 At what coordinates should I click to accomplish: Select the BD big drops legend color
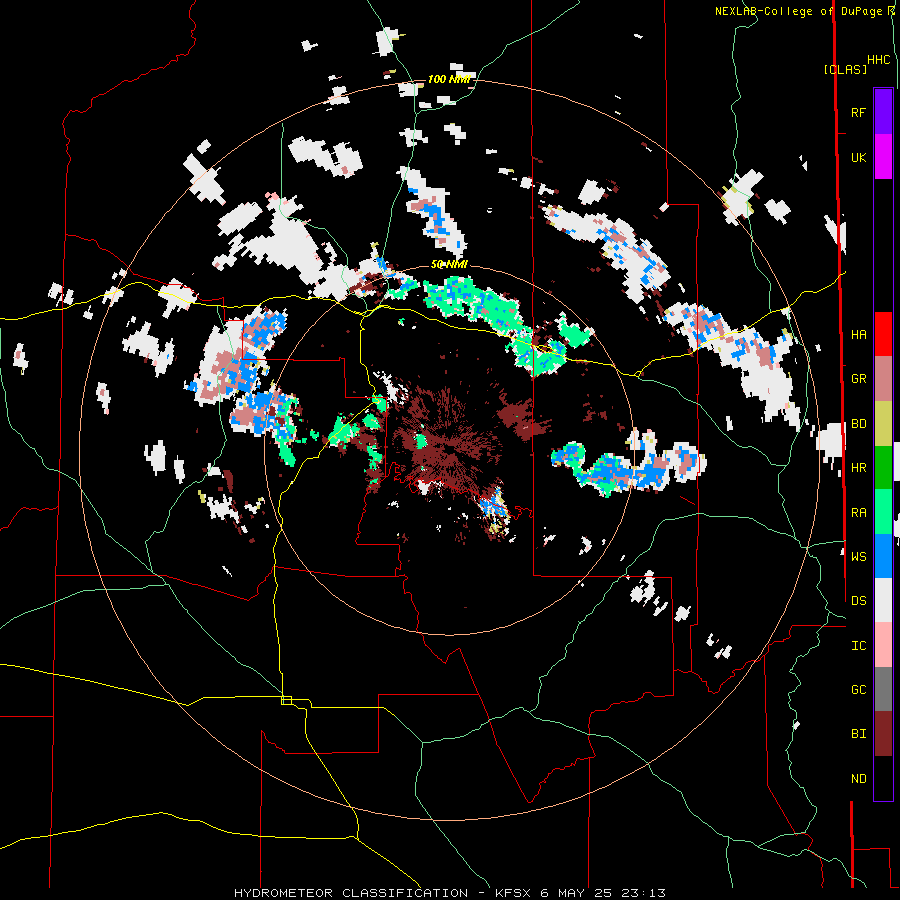tap(883, 423)
